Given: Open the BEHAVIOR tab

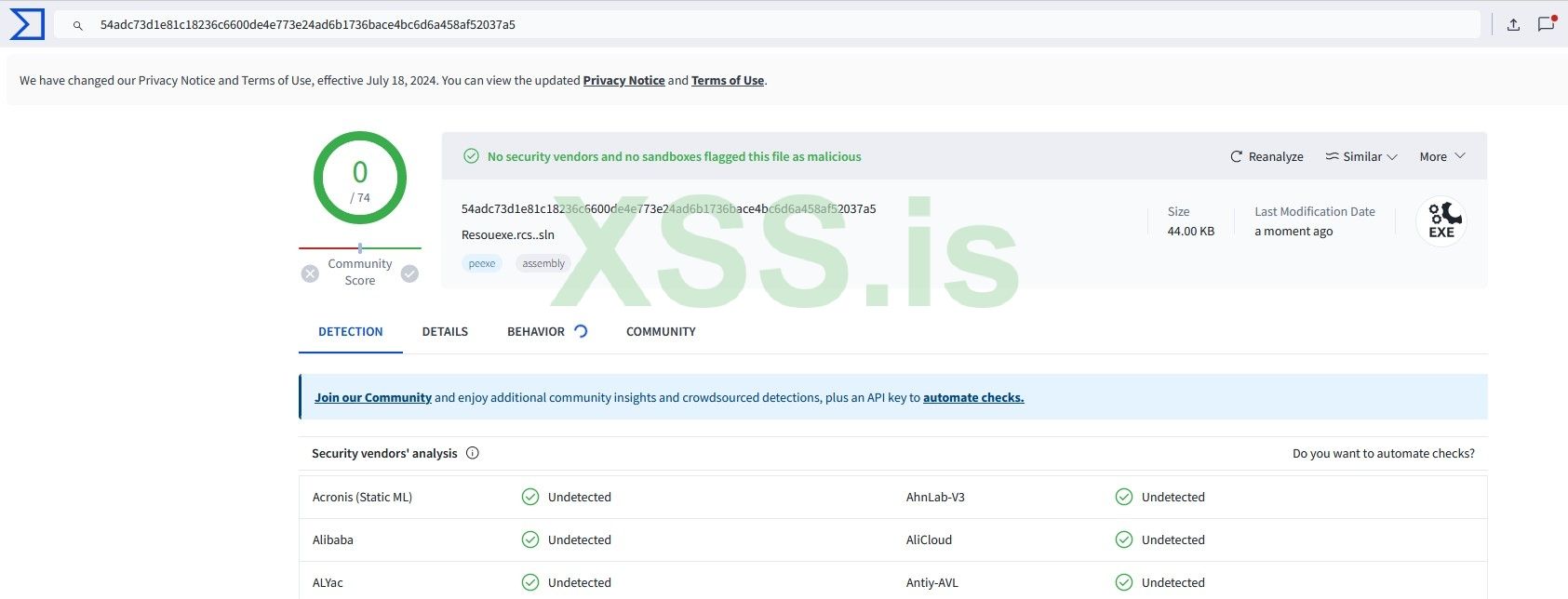Looking at the screenshot, I should (536, 331).
